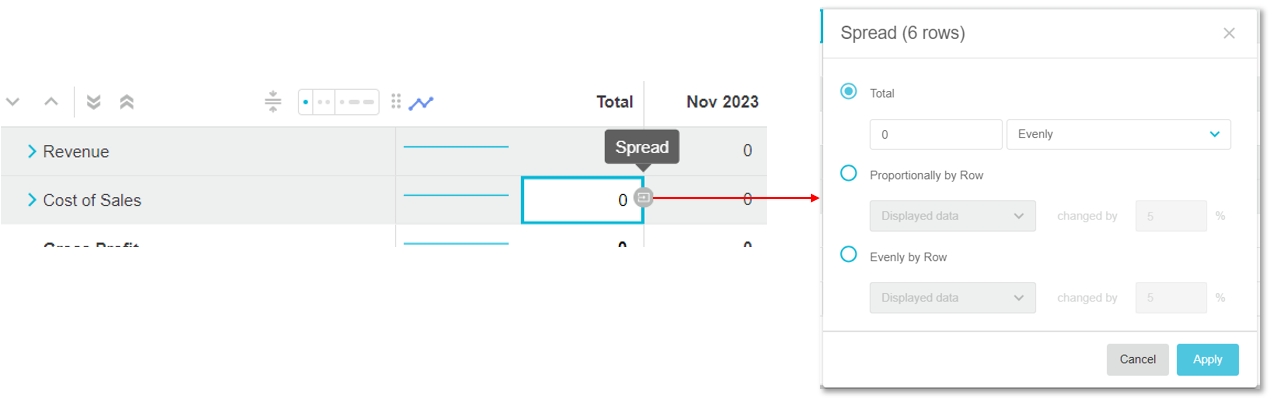The width and height of the screenshot is (1279, 403).
Task: Click the expand all double-chevron icon
Action: coord(94,102)
